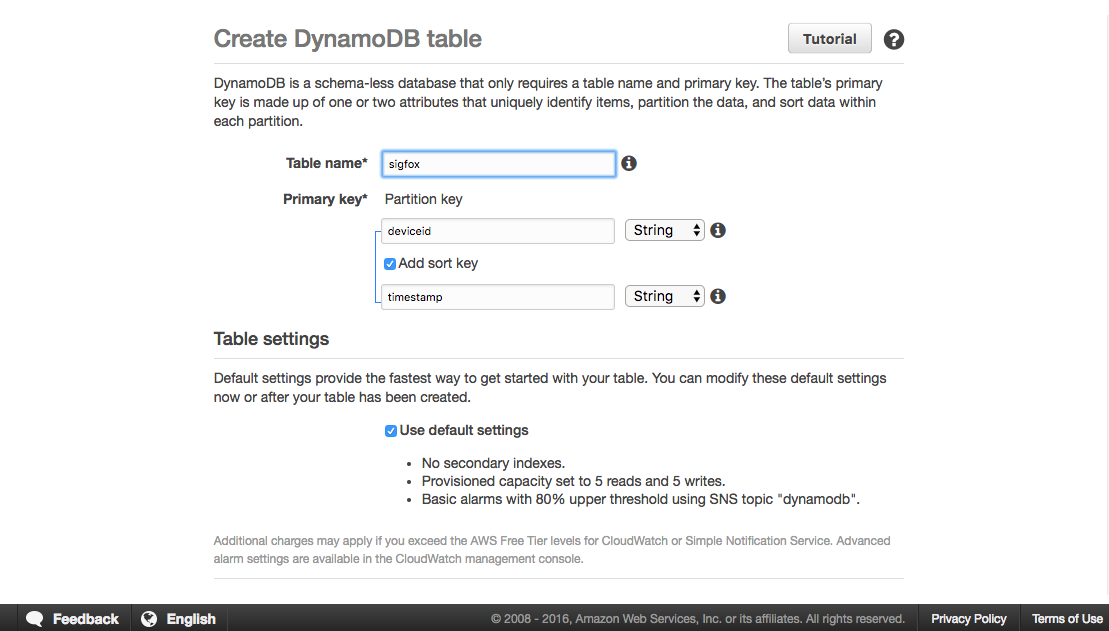Click 'No secondary indexes.' bullet text
Screen dimensions: 1109x631
493,463
